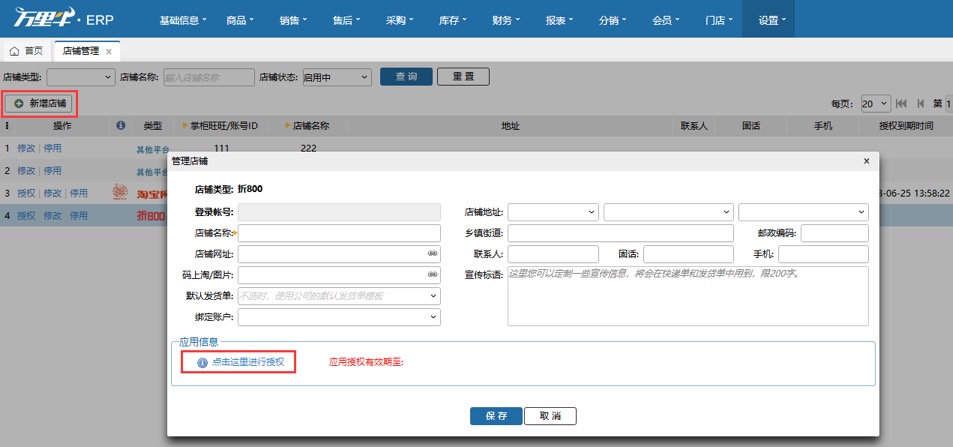The width and height of the screenshot is (953, 447).
Task: Switch to the 首页 tab
Action: click(x=27, y=52)
